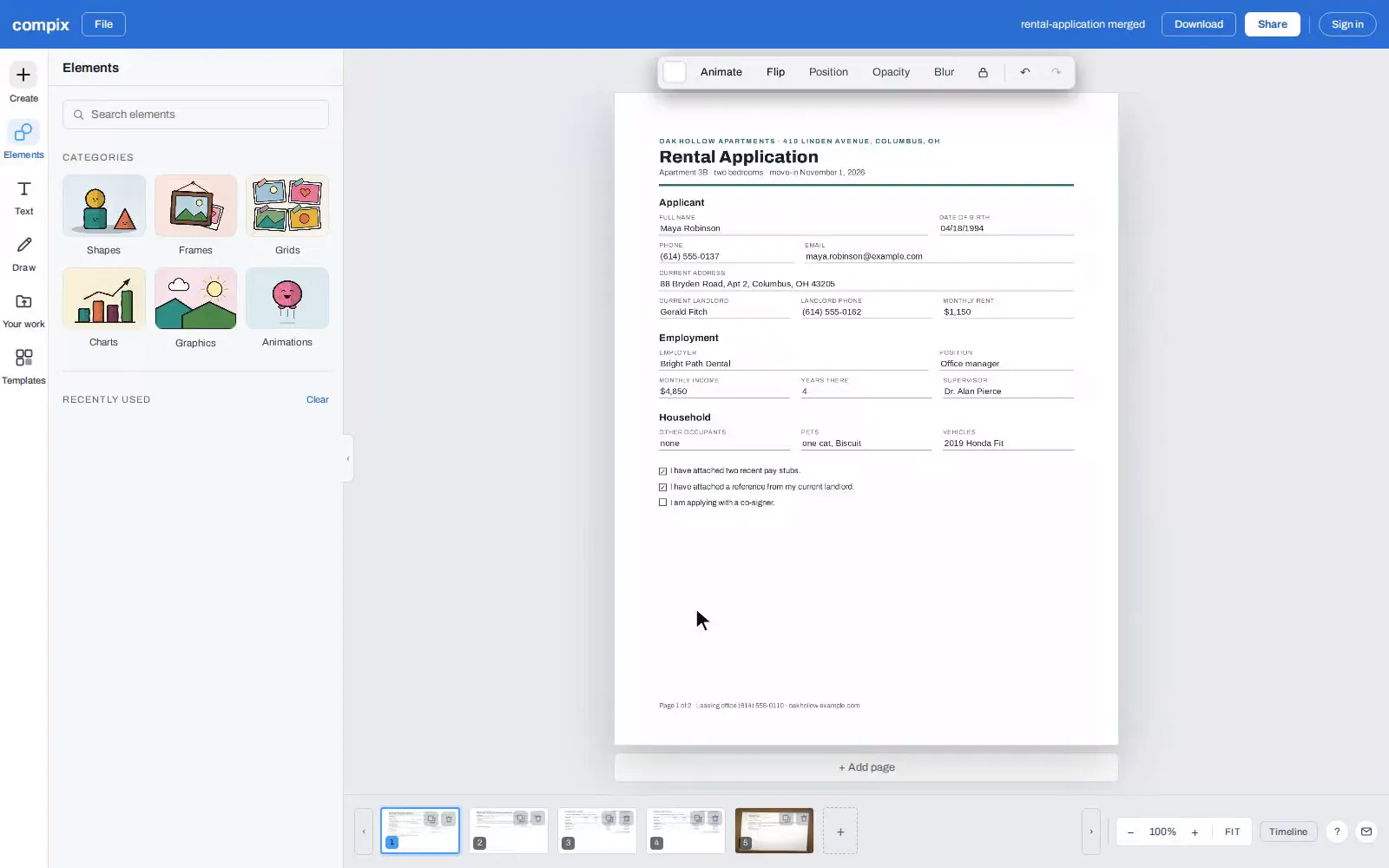The height and width of the screenshot is (868, 1389).
Task: Open the Flip menu
Action: tap(775, 72)
